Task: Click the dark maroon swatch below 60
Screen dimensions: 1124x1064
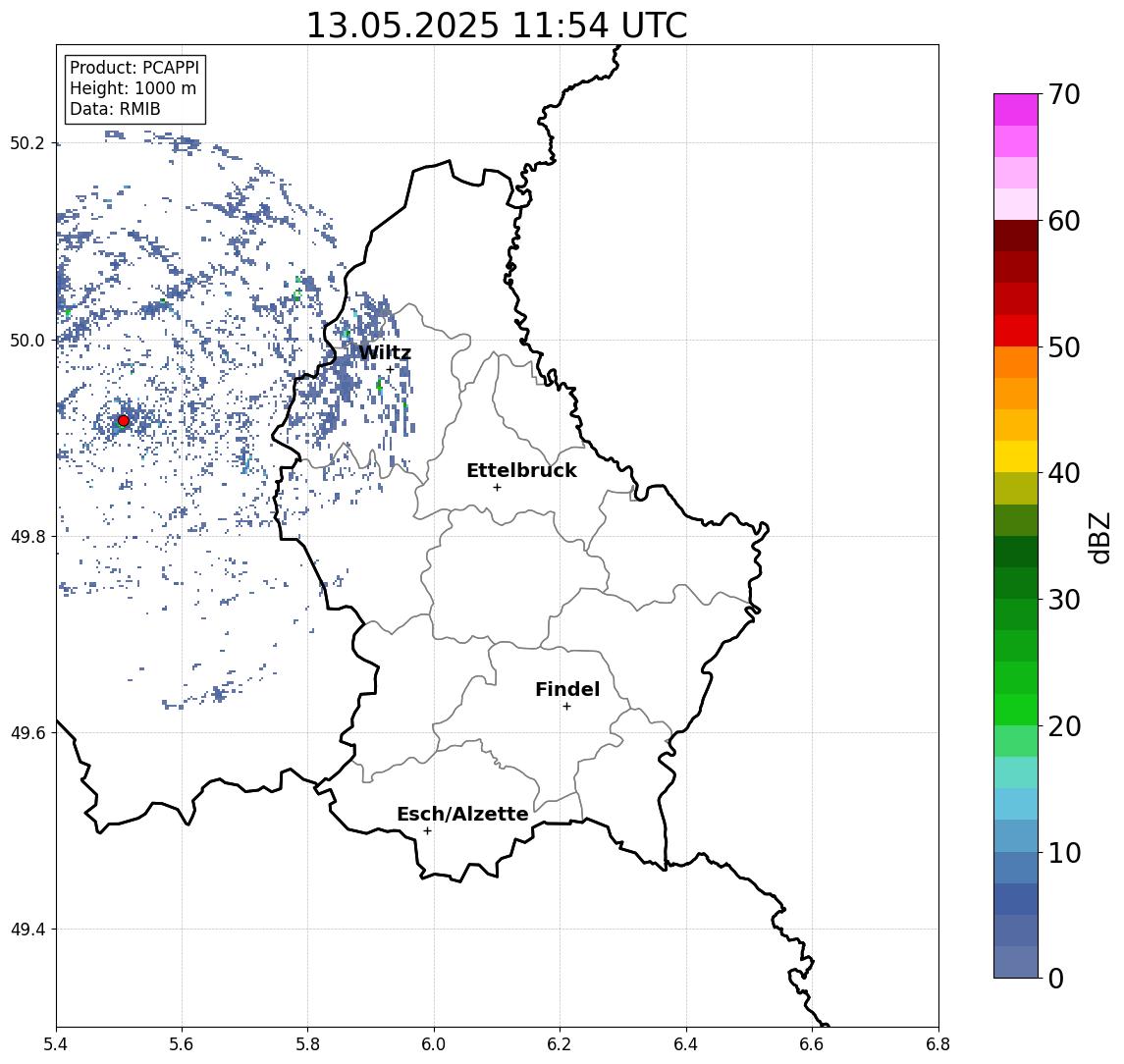Action: pyautogui.click(x=1016, y=236)
